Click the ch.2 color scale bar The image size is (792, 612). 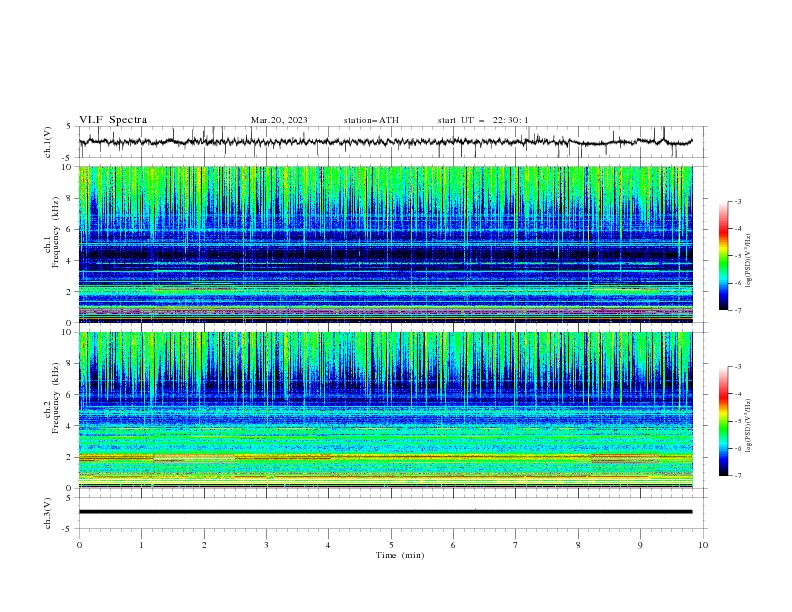[723, 421]
